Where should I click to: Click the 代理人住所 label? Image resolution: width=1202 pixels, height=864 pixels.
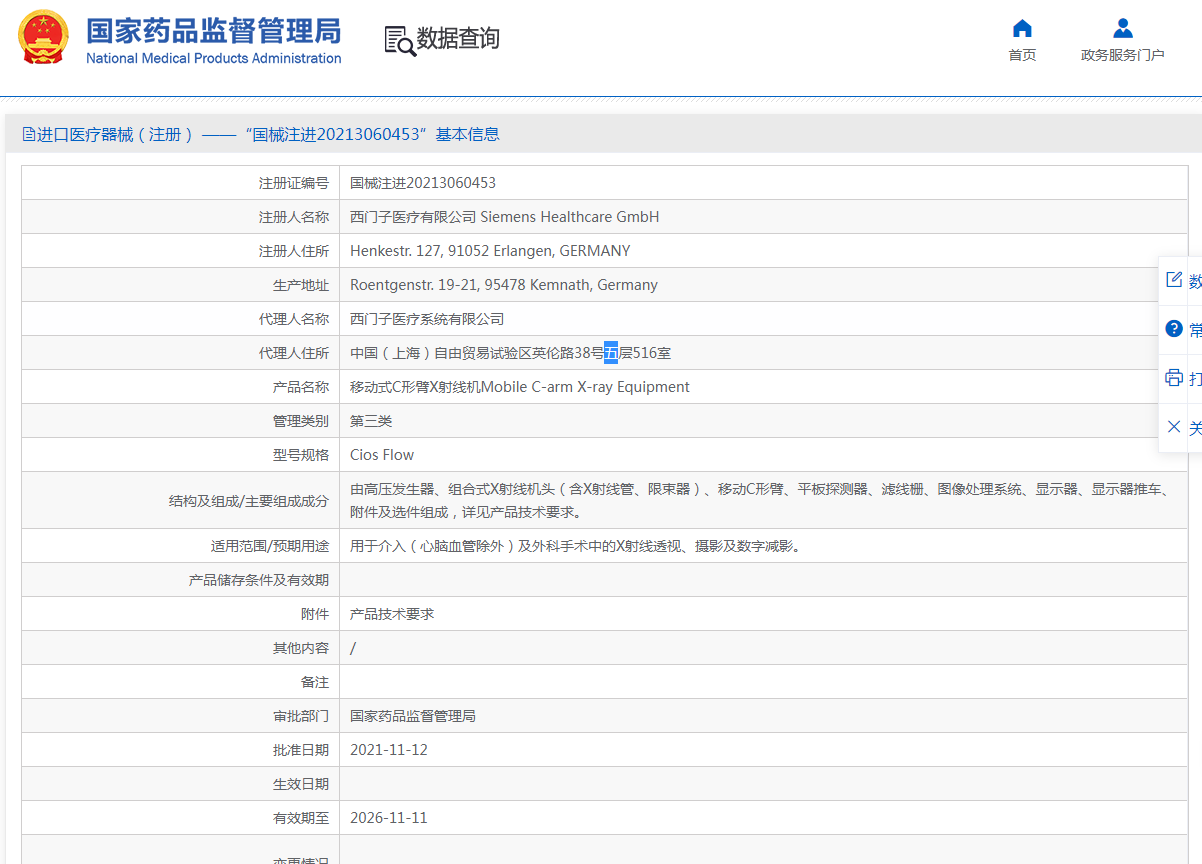pos(294,353)
